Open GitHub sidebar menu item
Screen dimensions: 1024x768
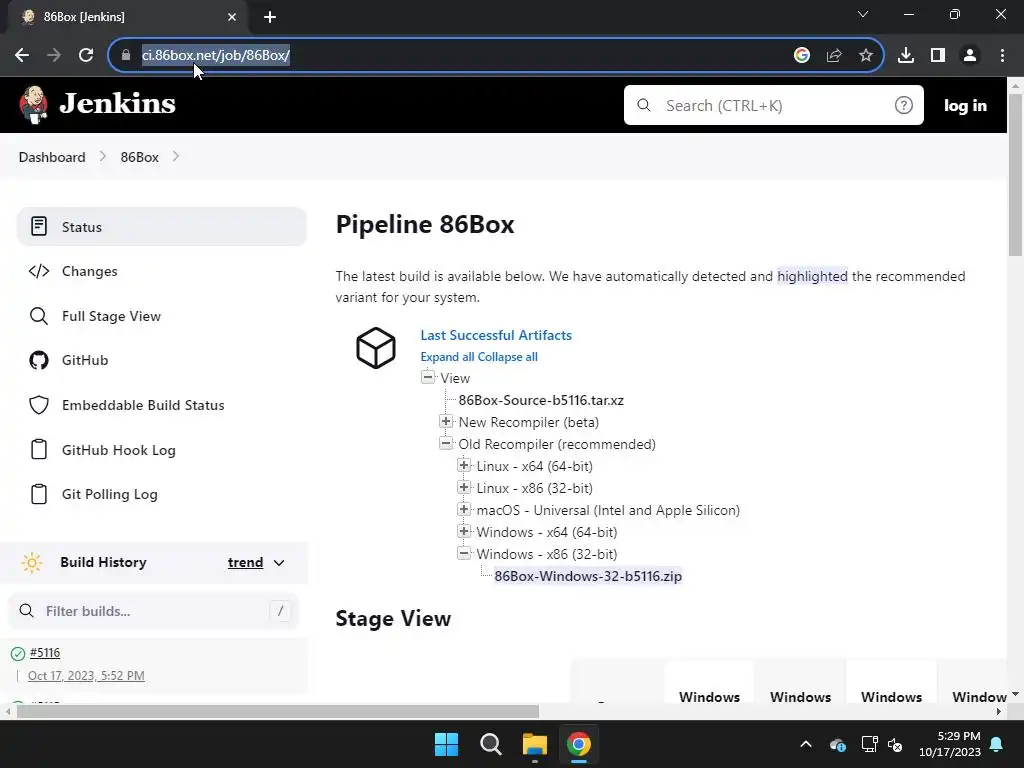coord(161,360)
